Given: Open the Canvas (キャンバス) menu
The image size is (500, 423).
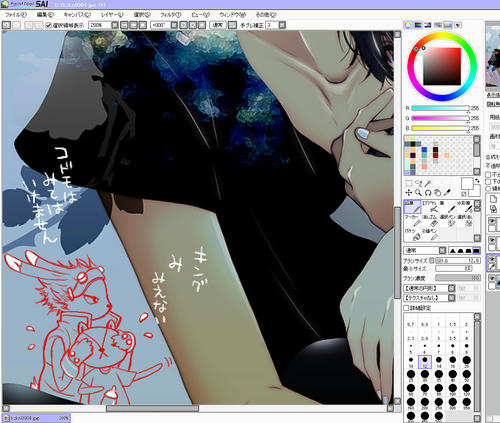Looking at the screenshot, I should point(77,15).
